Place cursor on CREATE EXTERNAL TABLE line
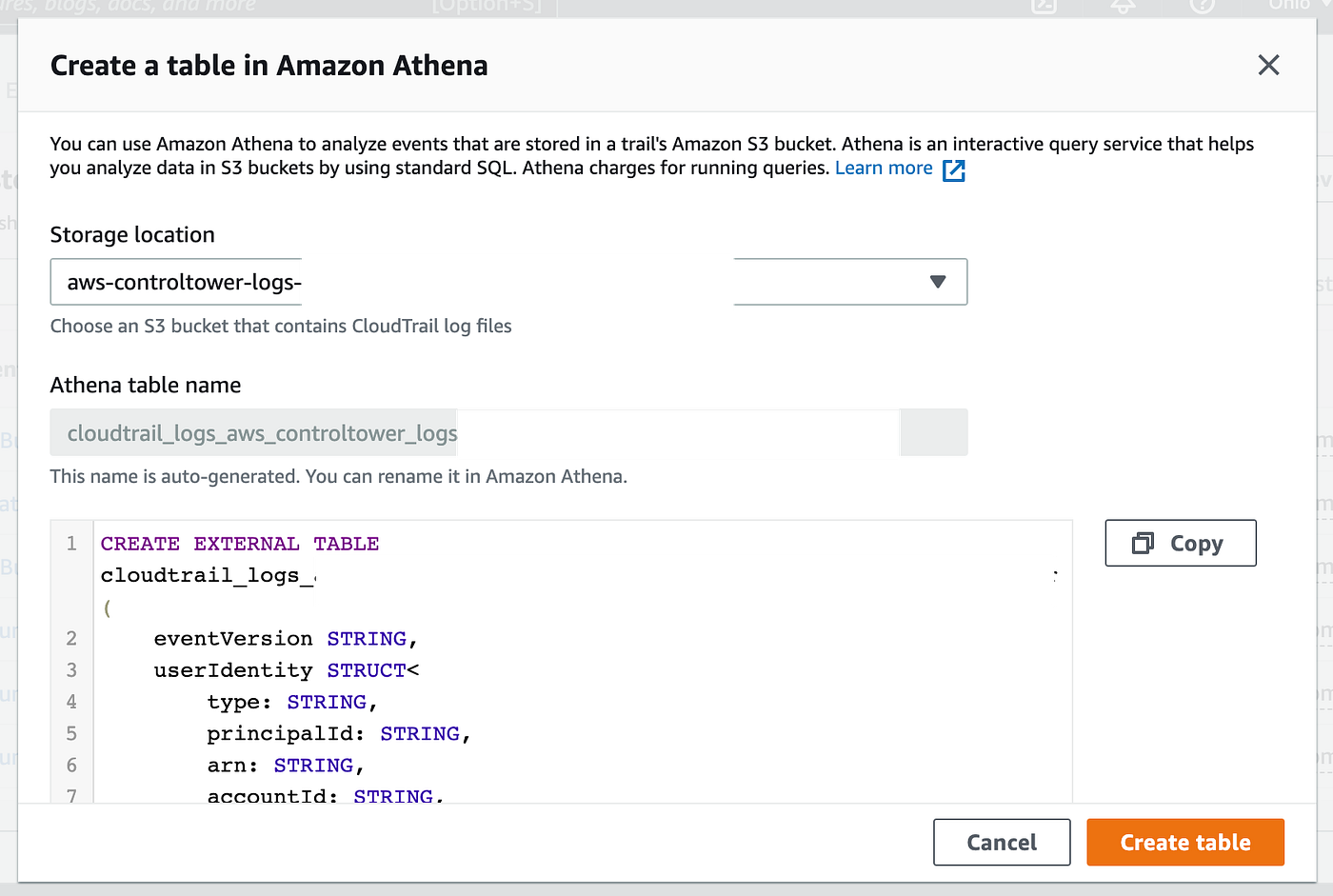The height and width of the screenshot is (896, 1333). [240, 544]
